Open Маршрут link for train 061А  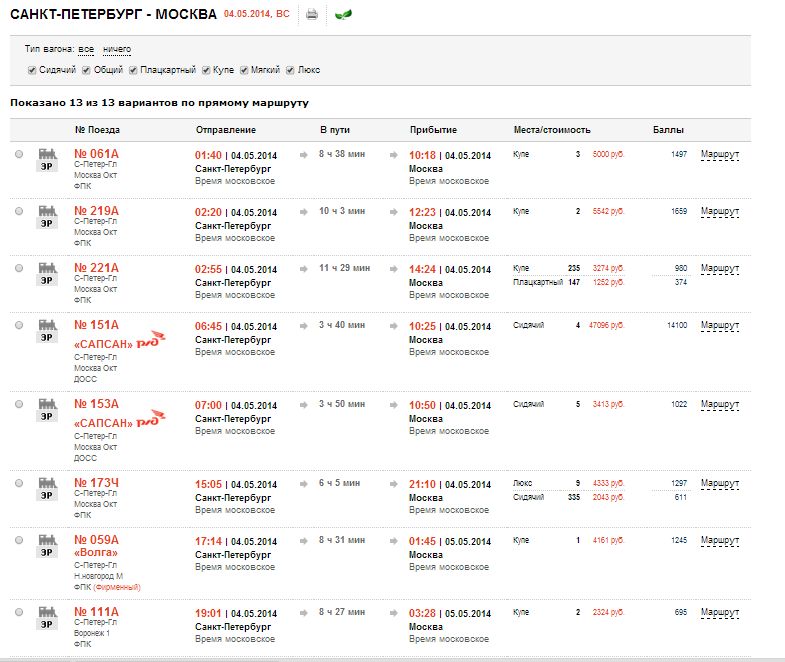719,155
